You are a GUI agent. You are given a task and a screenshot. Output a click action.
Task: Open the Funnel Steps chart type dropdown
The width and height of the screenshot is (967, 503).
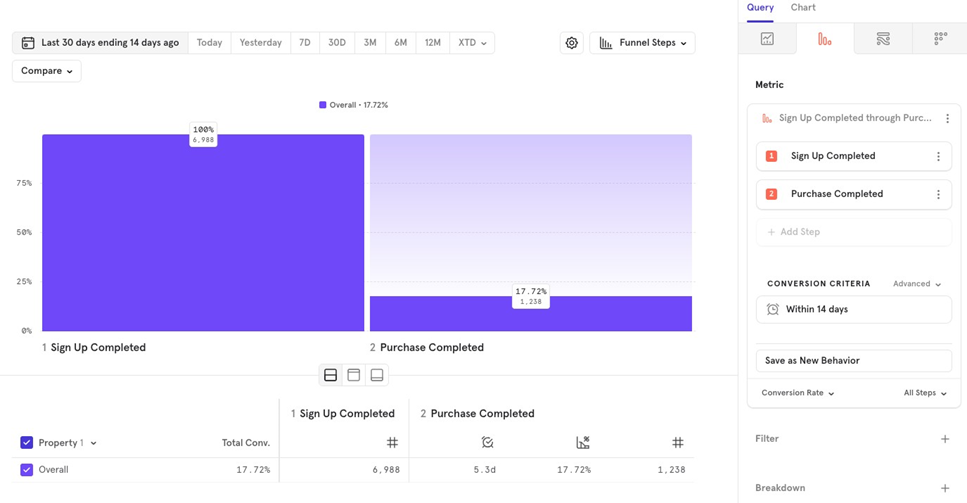click(642, 43)
